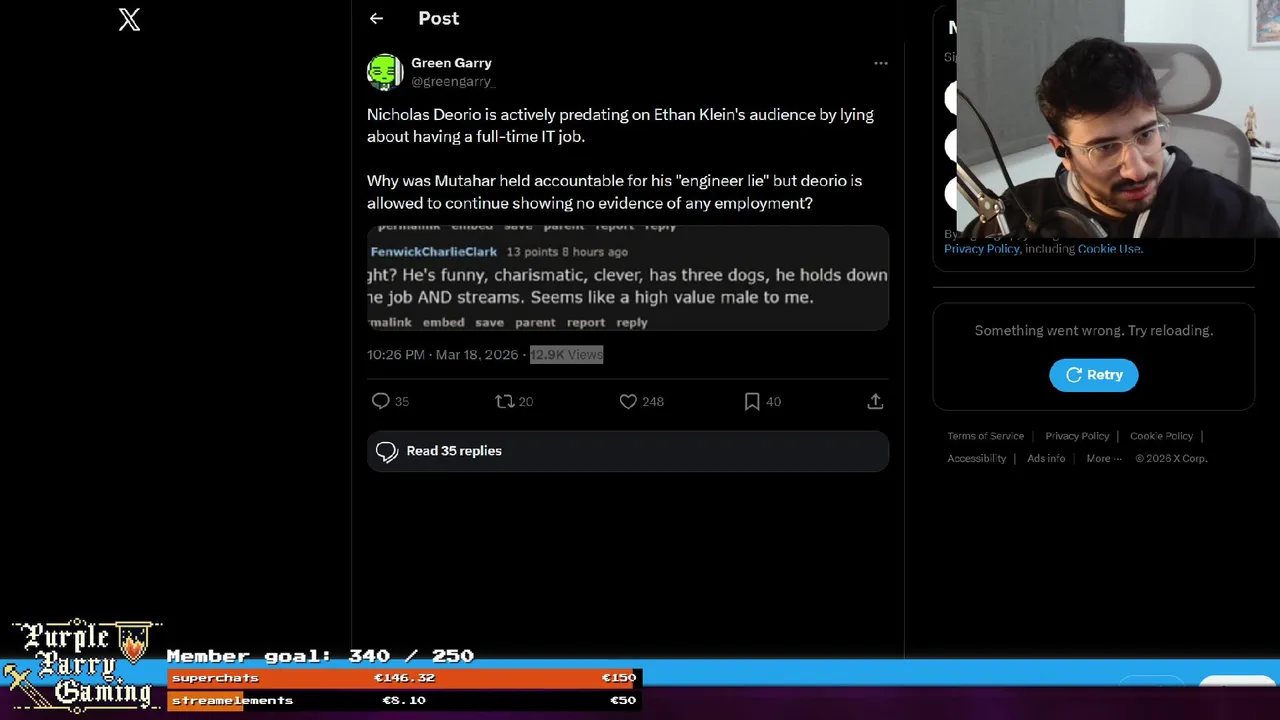The width and height of the screenshot is (1280, 720).
Task: Click the Green Garry display name
Action: [451, 63]
